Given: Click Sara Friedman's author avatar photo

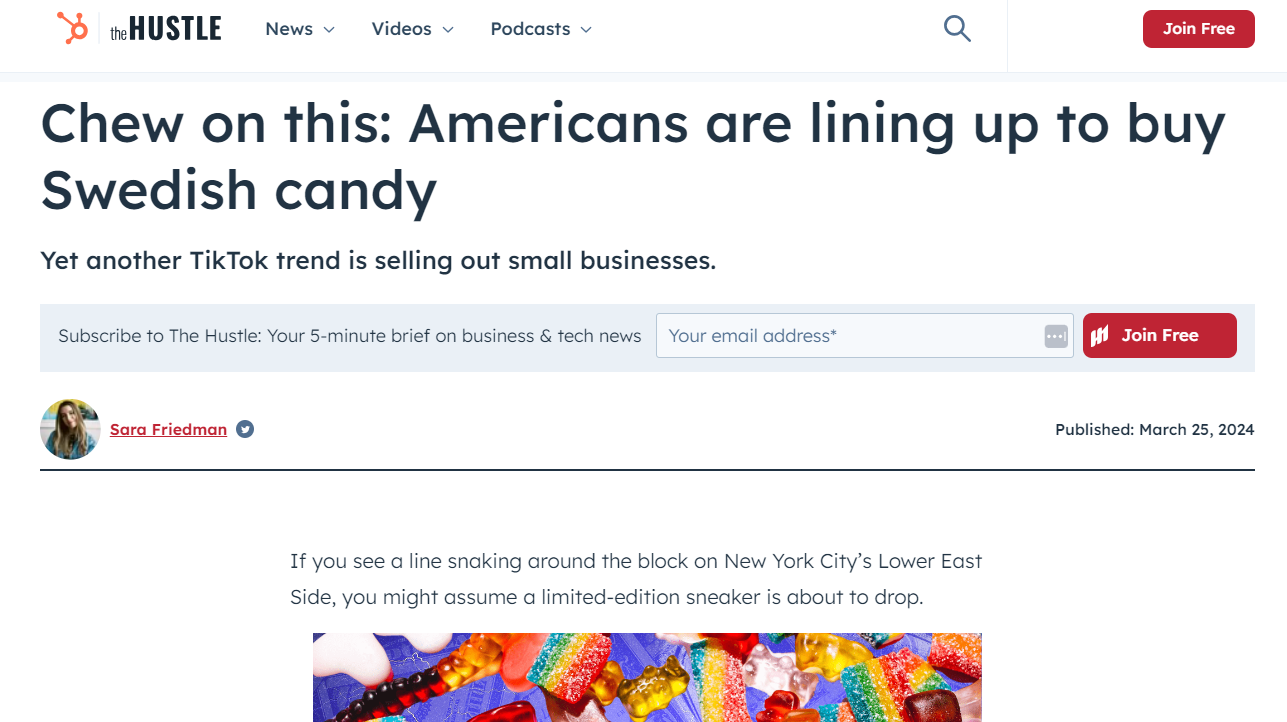Looking at the screenshot, I should tap(70, 429).
